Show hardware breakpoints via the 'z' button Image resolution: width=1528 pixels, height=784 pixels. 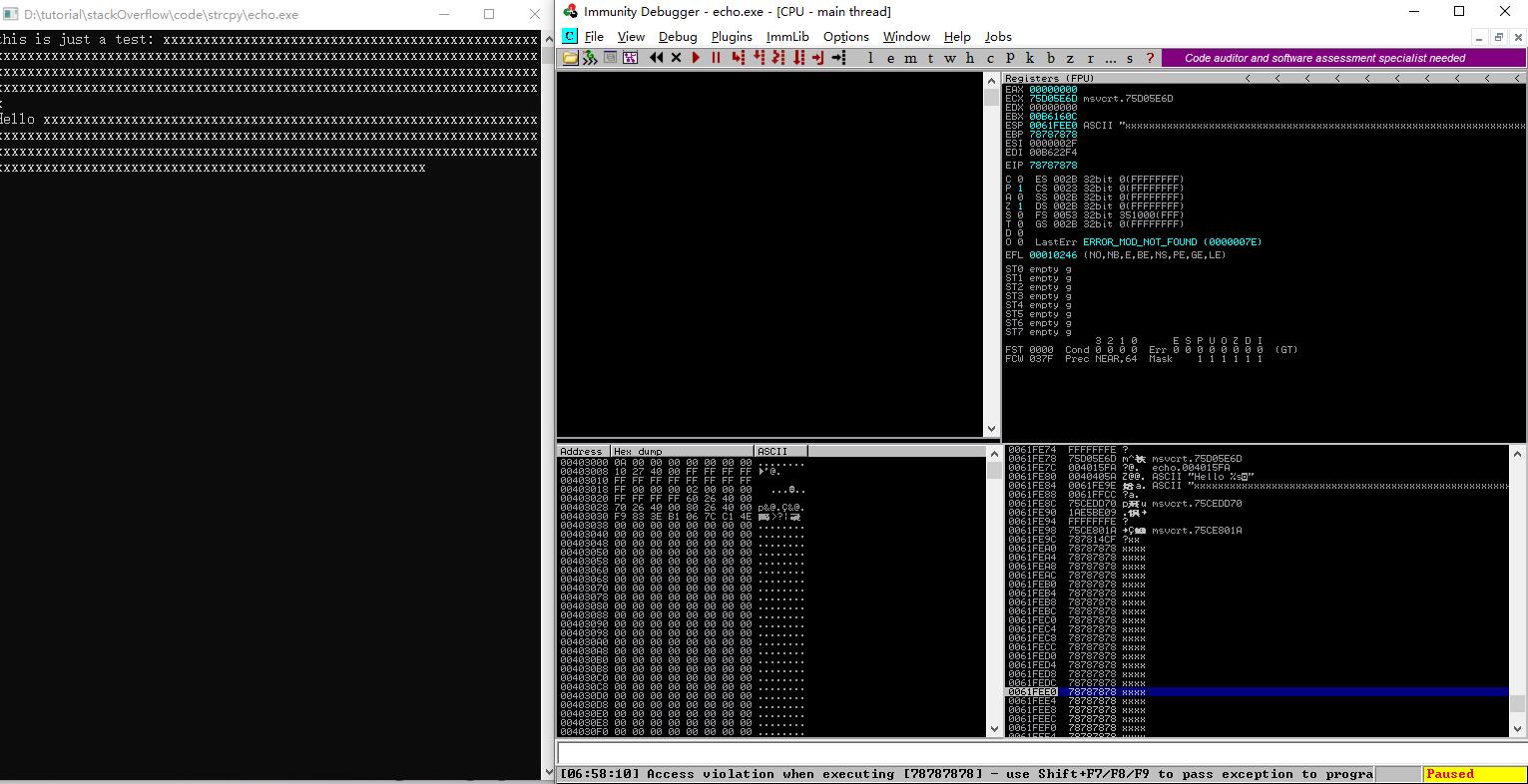(1070, 58)
